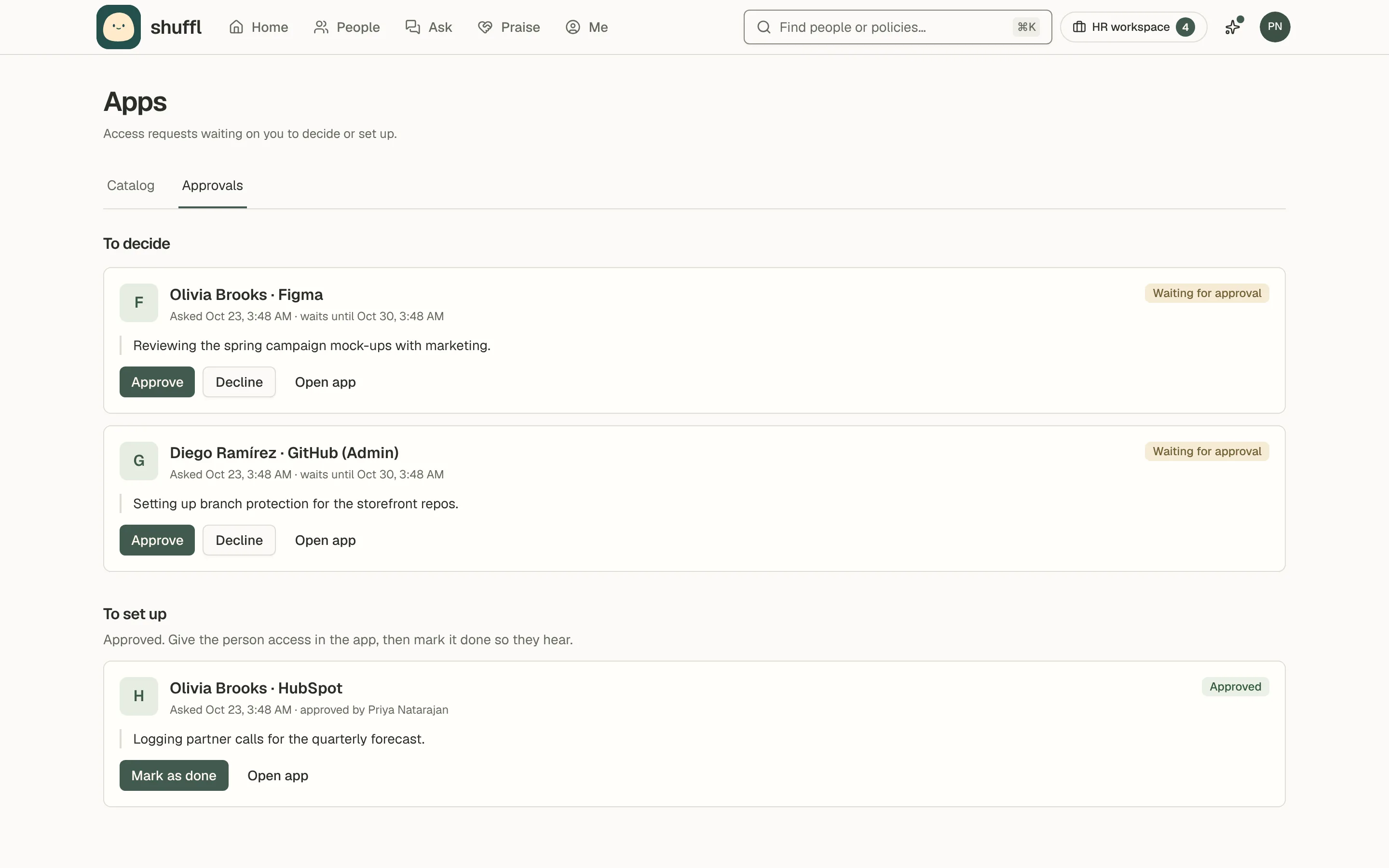Screen dimensions: 1389x868
Task: Click the magnifier icon in the search bar
Action: tap(763, 27)
